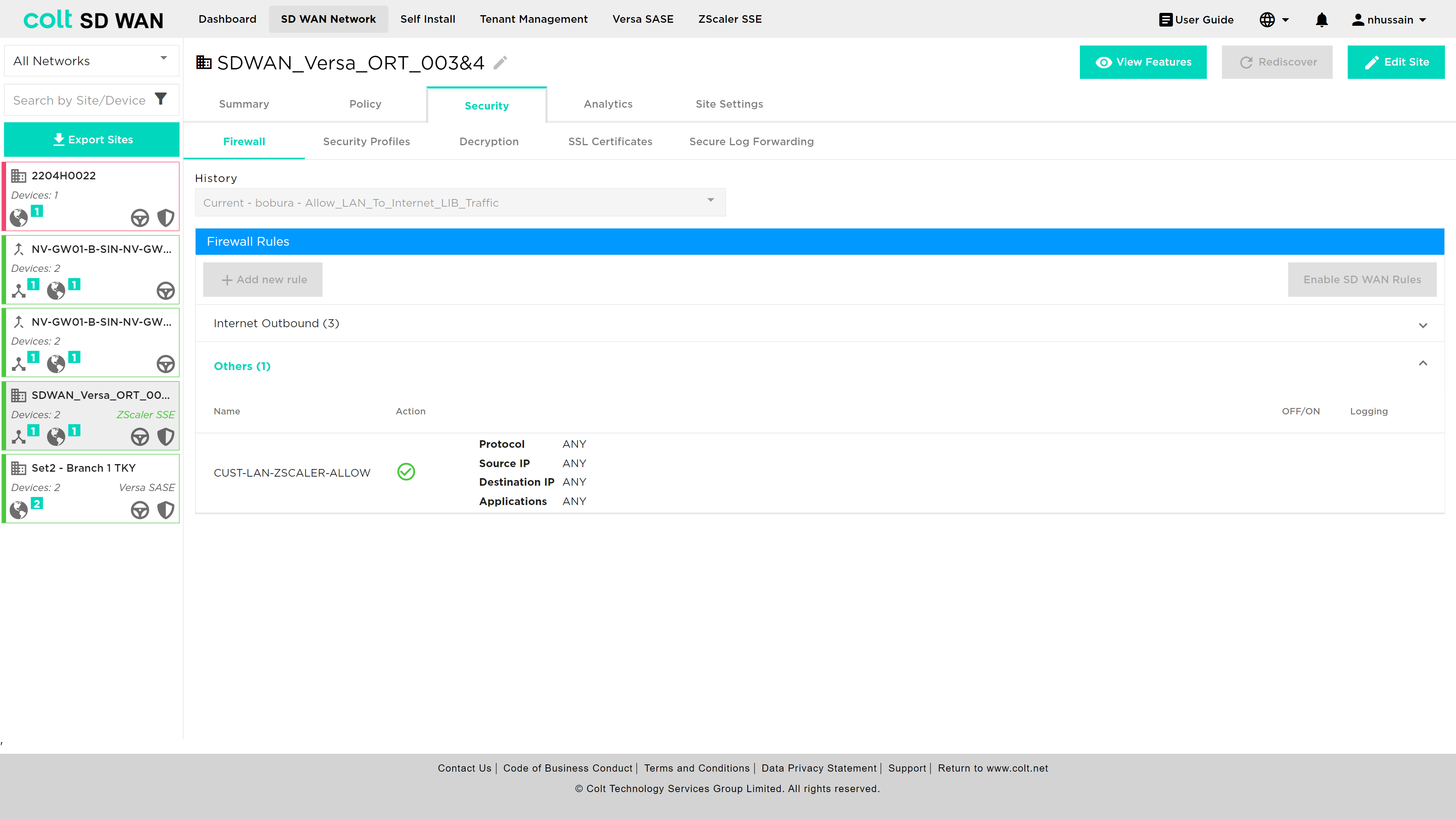Click the green allow checkmark for CUST-LAN-ZSCALER-ALLOW
This screenshot has height=819, width=1456.
[x=406, y=472]
